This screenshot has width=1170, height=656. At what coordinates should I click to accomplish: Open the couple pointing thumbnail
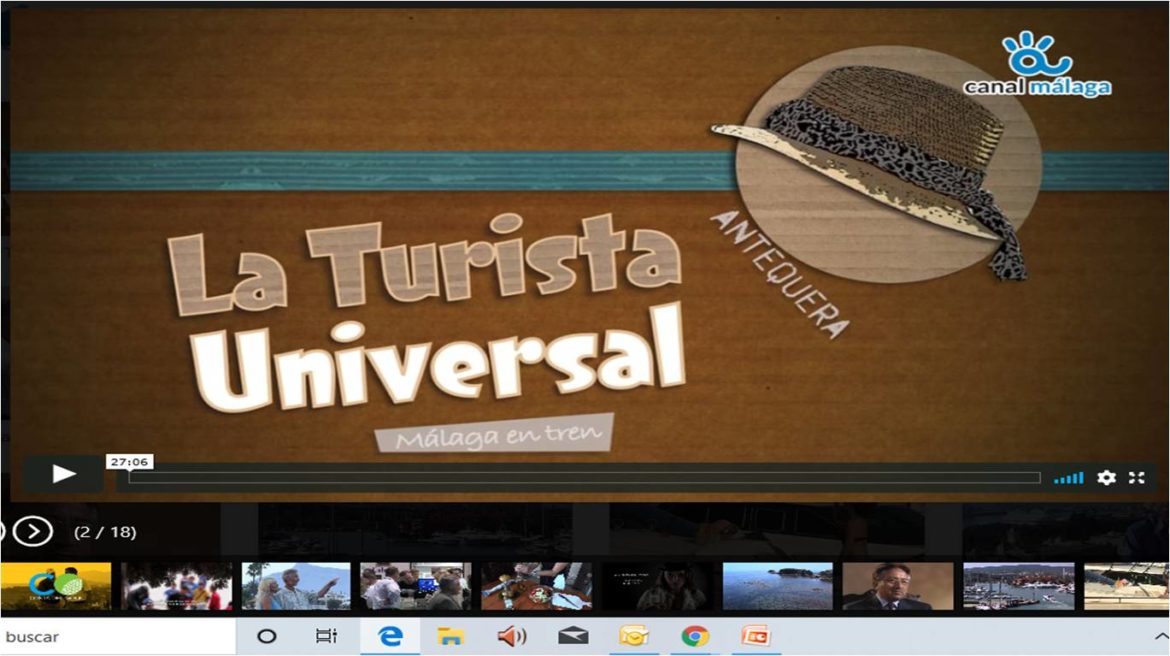296,587
